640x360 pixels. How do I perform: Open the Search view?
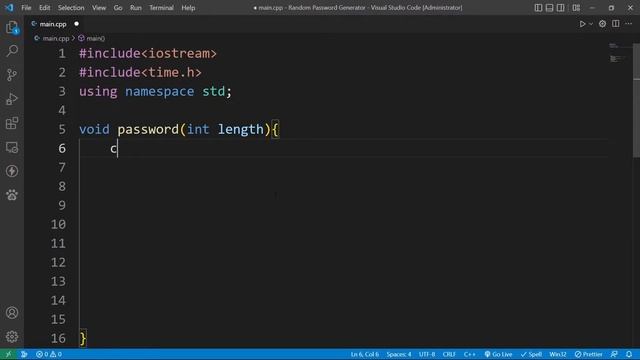click(x=12, y=51)
